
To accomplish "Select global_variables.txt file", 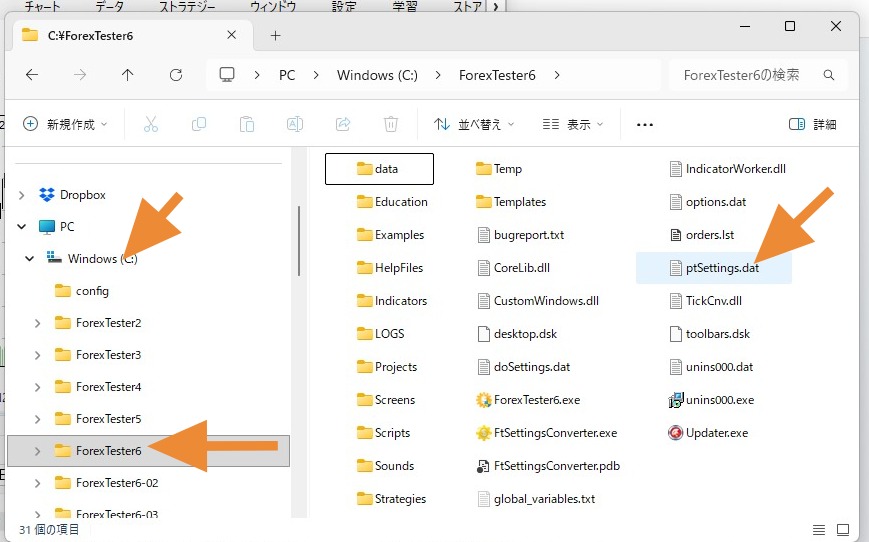I will (x=535, y=499).
